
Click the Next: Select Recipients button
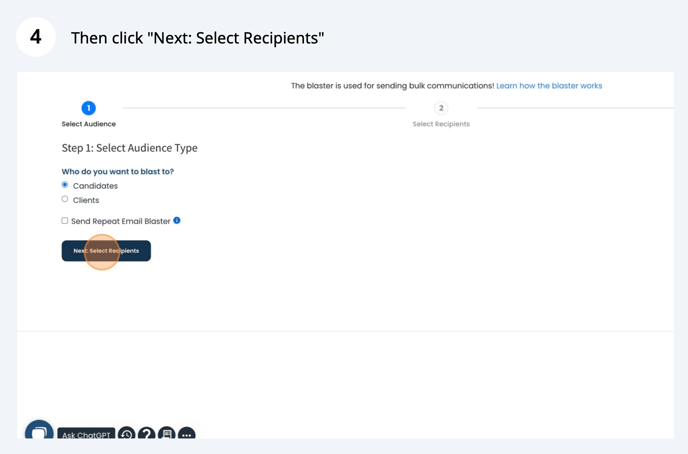point(106,251)
